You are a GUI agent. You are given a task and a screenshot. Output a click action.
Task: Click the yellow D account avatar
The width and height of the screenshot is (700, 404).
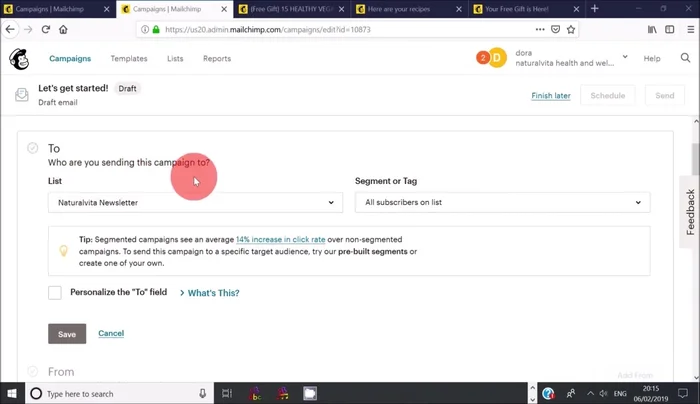[497, 58]
